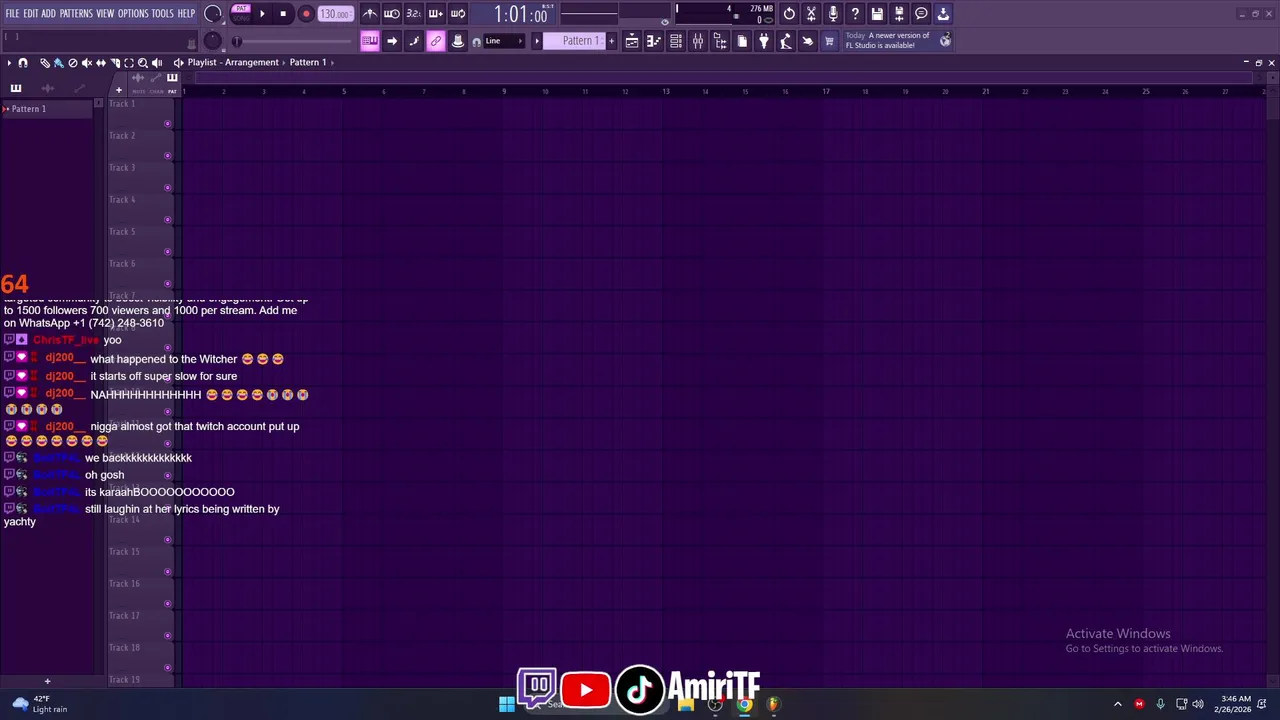Viewport: 1280px width, 720px height.
Task: Click the question mark help icon
Action: pyautogui.click(x=856, y=14)
